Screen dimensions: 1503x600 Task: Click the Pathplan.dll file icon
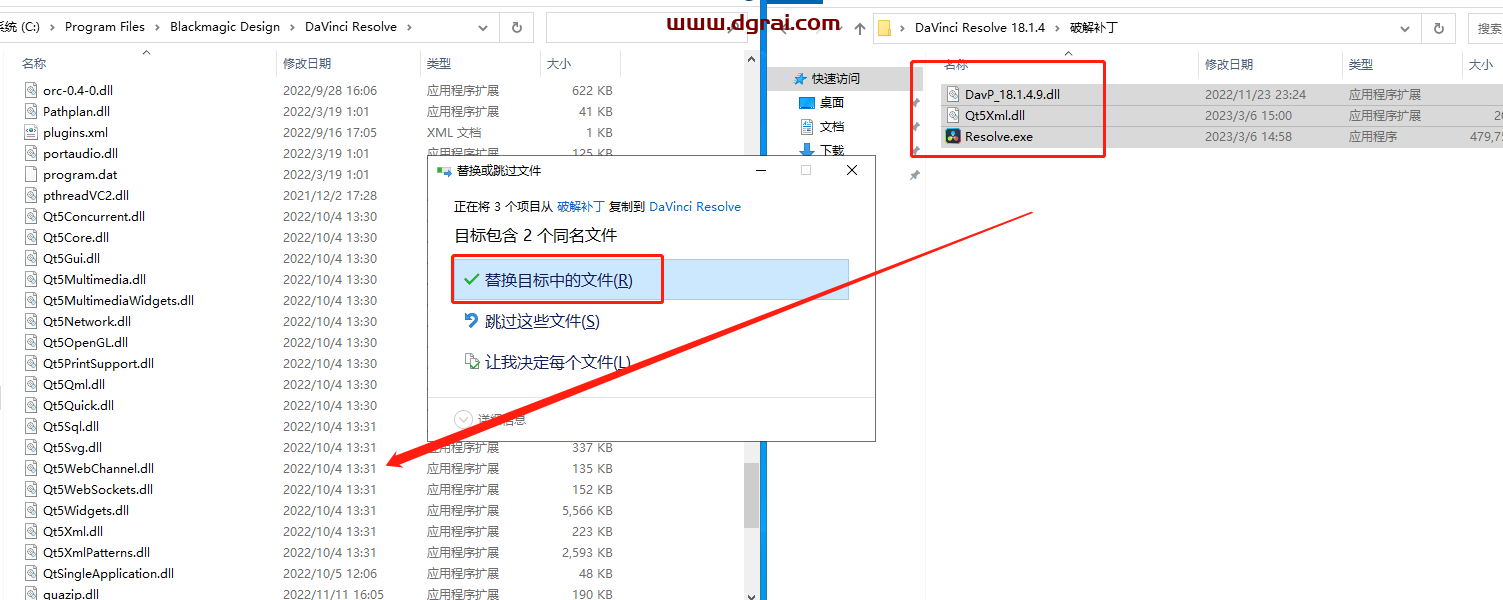pyautogui.click(x=31, y=111)
